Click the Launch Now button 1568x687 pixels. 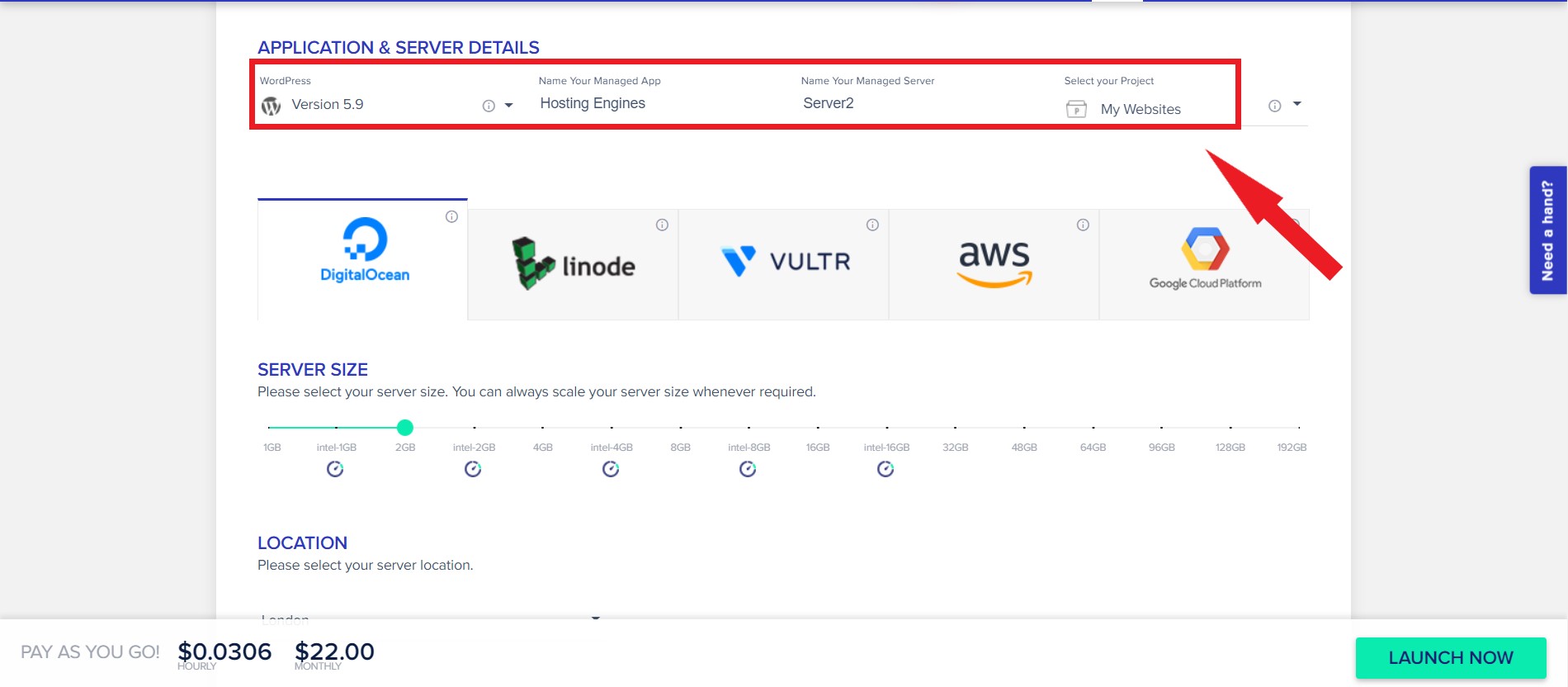click(x=1451, y=658)
